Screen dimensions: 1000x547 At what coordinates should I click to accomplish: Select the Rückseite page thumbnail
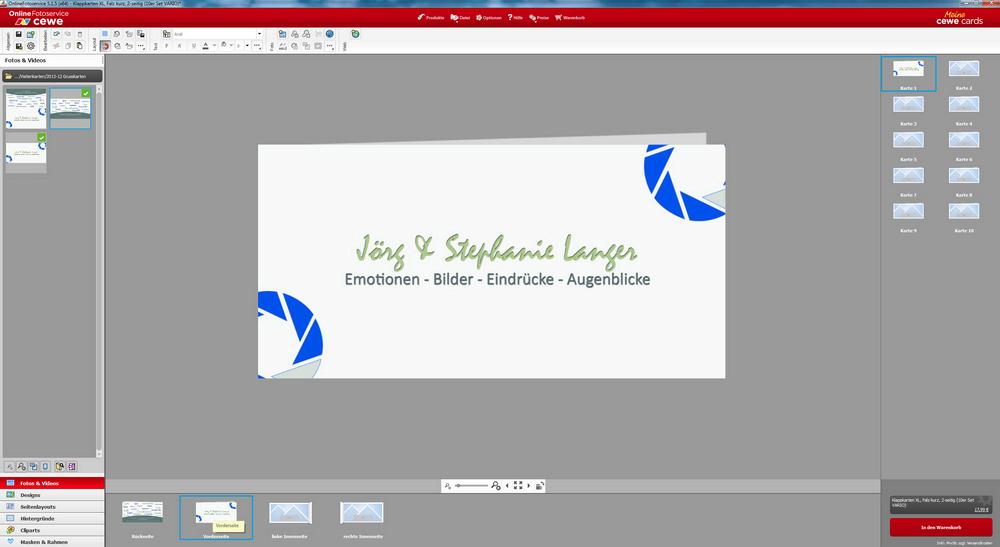click(x=142, y=513)
